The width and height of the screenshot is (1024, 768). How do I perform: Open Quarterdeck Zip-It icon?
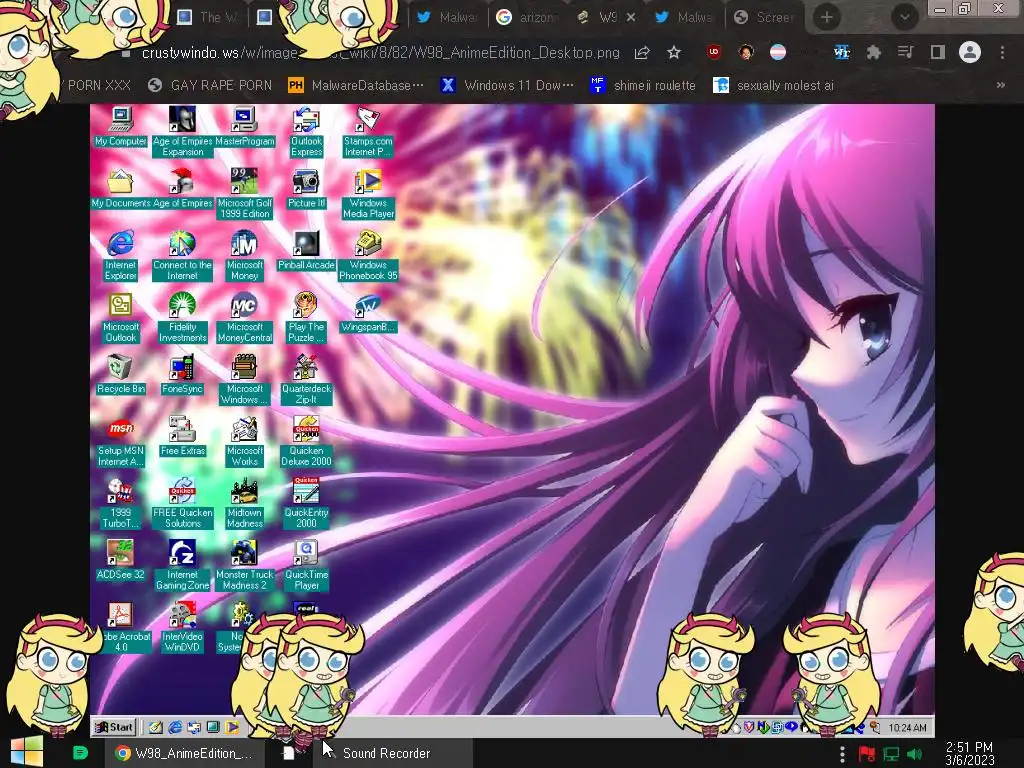(306, 379)
